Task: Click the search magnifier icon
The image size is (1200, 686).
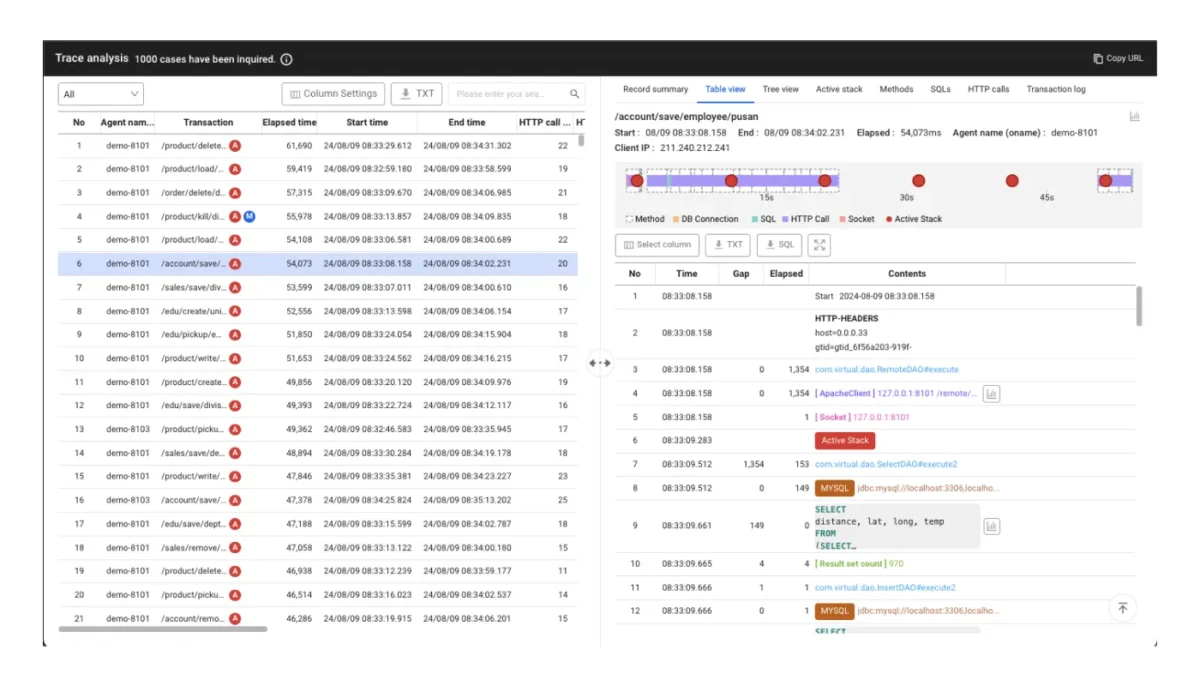Action: pyautogui.click(x=575, y=94)
